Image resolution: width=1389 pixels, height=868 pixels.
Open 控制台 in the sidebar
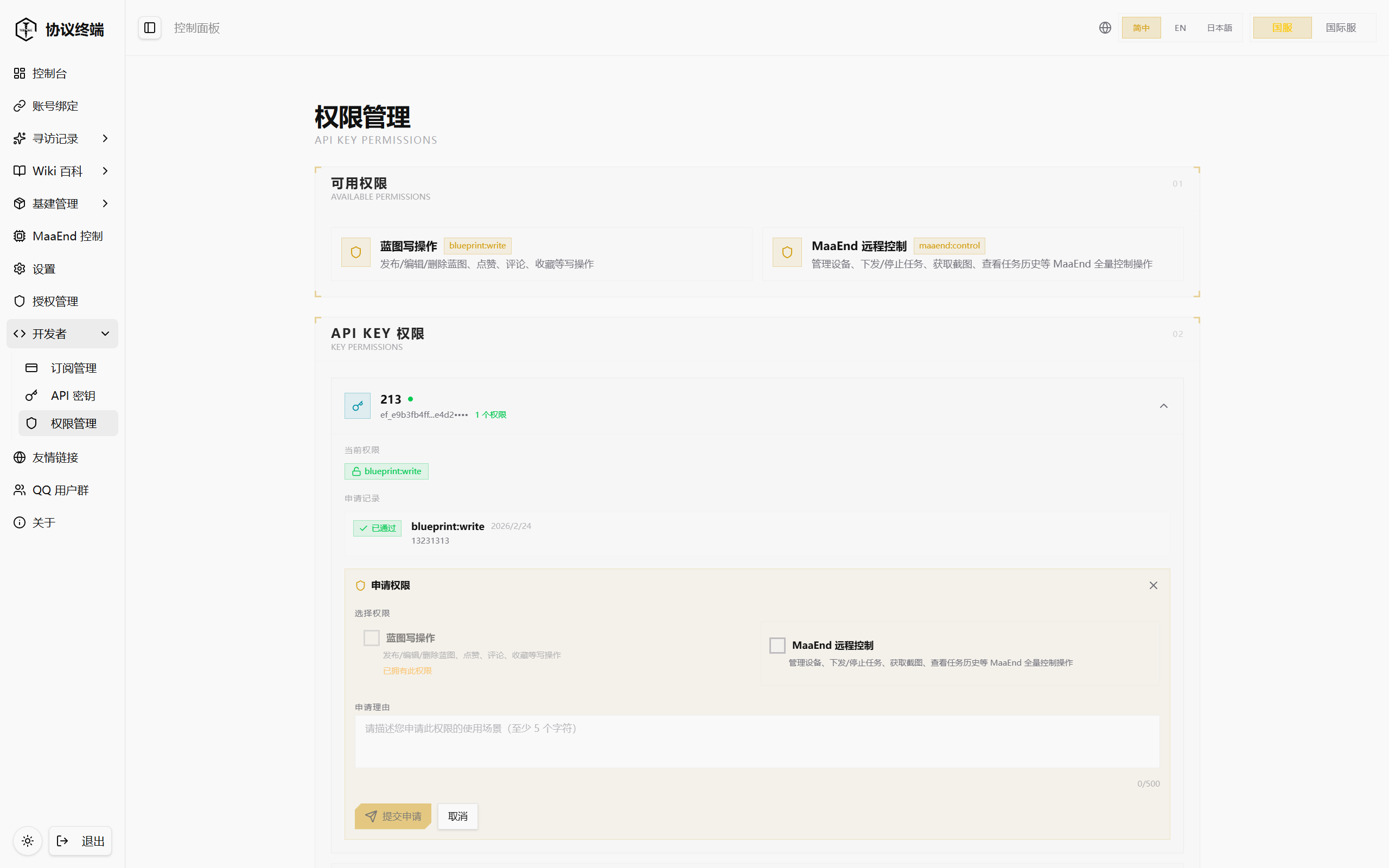click(x=62, y=73)
